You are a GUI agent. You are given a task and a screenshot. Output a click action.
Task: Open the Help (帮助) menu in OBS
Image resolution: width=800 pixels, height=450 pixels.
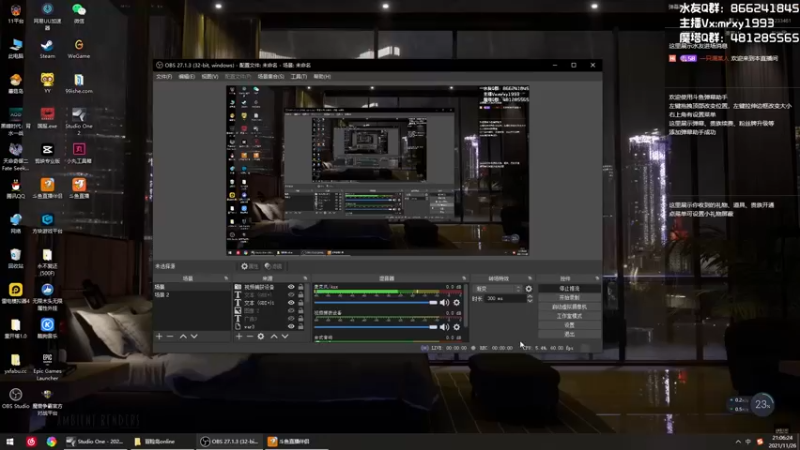click(322, 77)
